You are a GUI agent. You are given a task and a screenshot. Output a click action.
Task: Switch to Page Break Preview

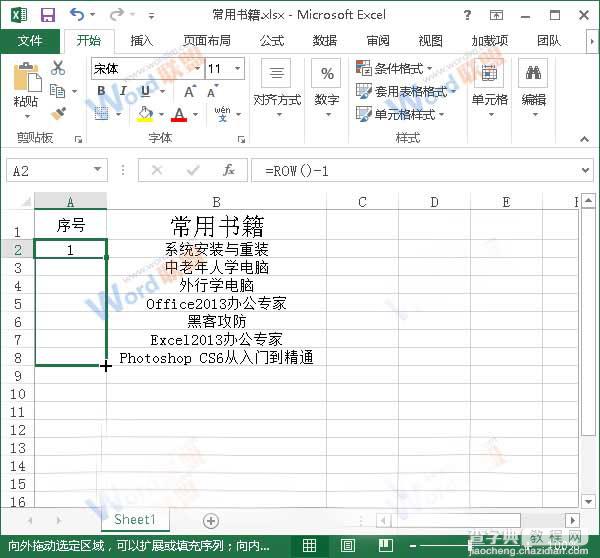click(x=386, y=545)
